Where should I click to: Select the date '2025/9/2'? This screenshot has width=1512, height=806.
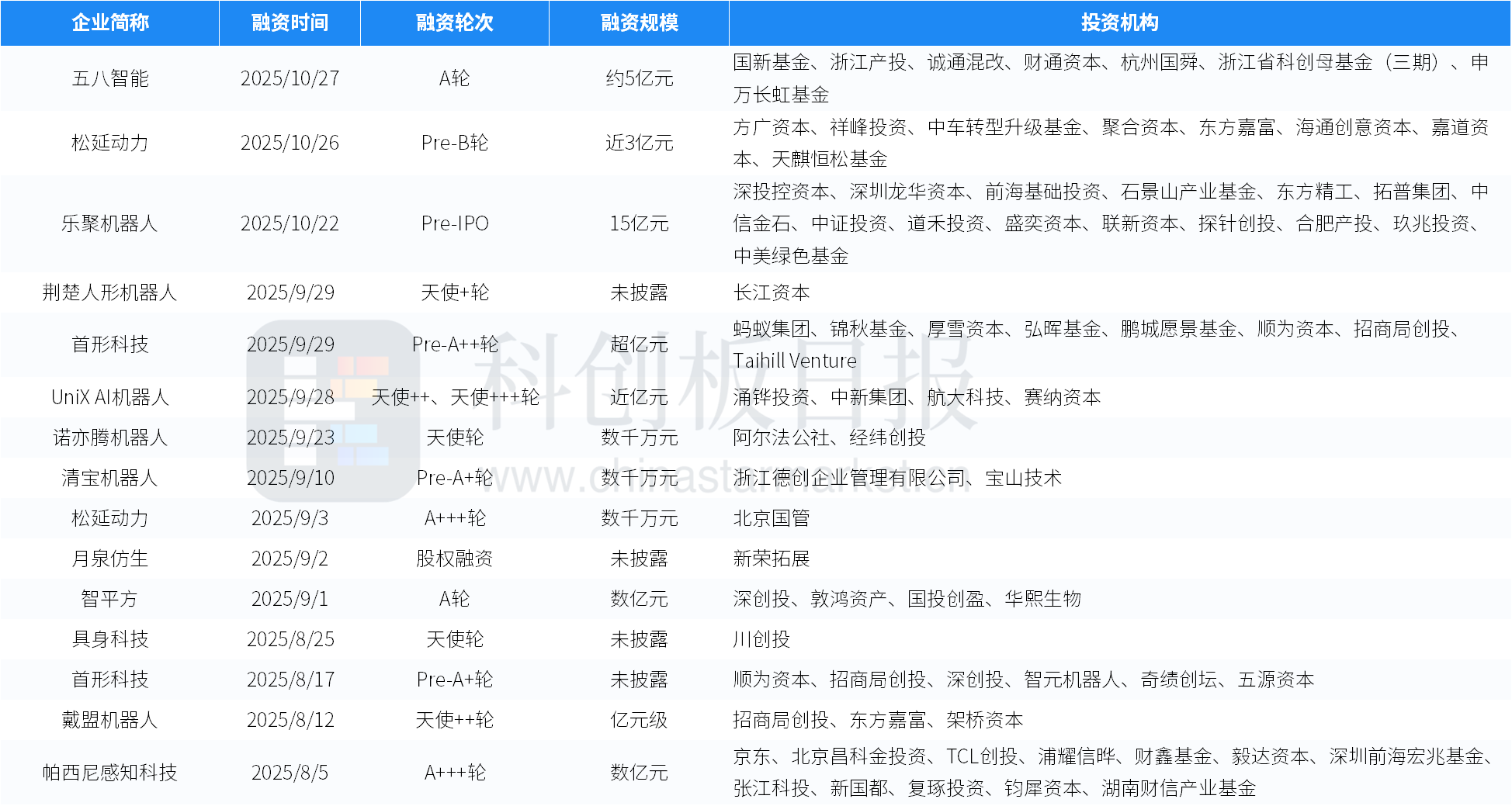(290, 559)
